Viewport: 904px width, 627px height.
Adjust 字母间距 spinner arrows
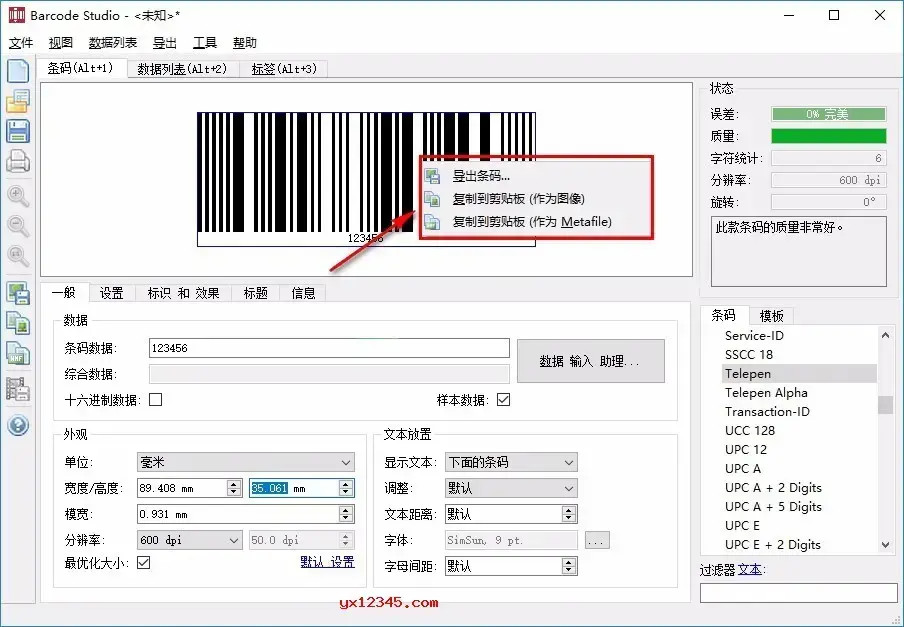pyautogui.click(x=568, y=566)
